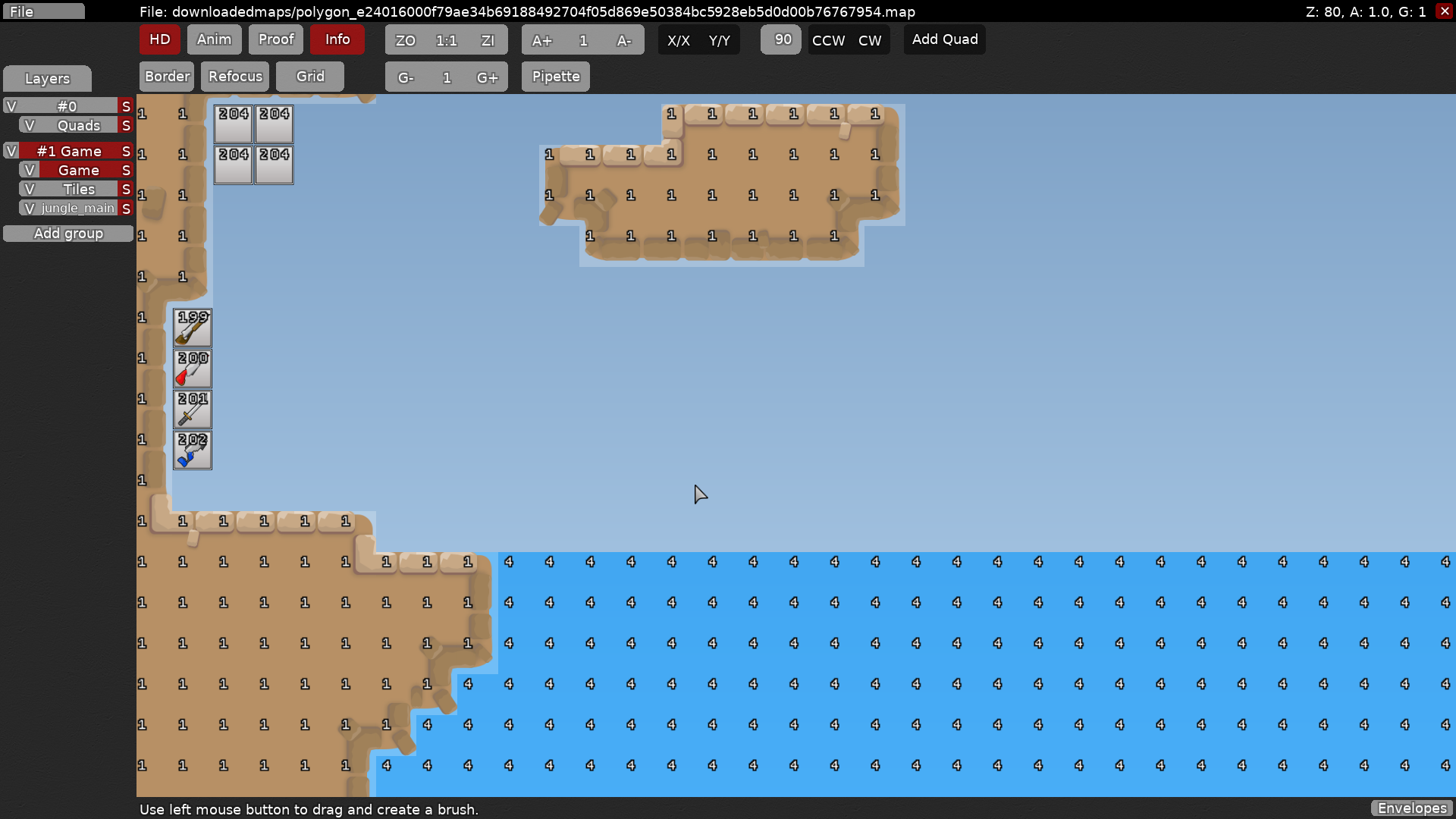The image size is (1456, 819).
Task: Reset animation speed value 1
Action: tap(583, 40)
